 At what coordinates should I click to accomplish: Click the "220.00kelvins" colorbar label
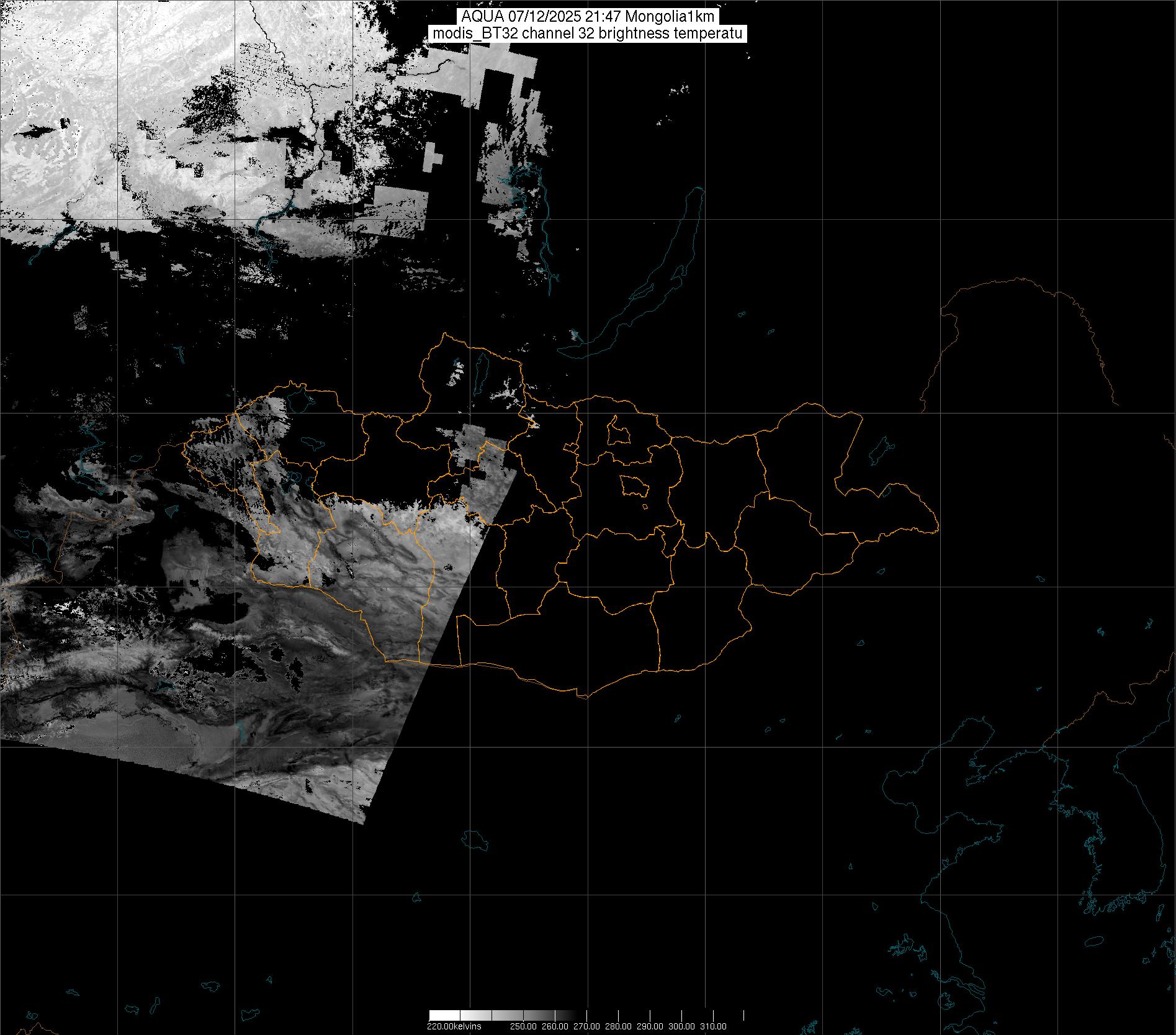click(x=454, y=1026)
